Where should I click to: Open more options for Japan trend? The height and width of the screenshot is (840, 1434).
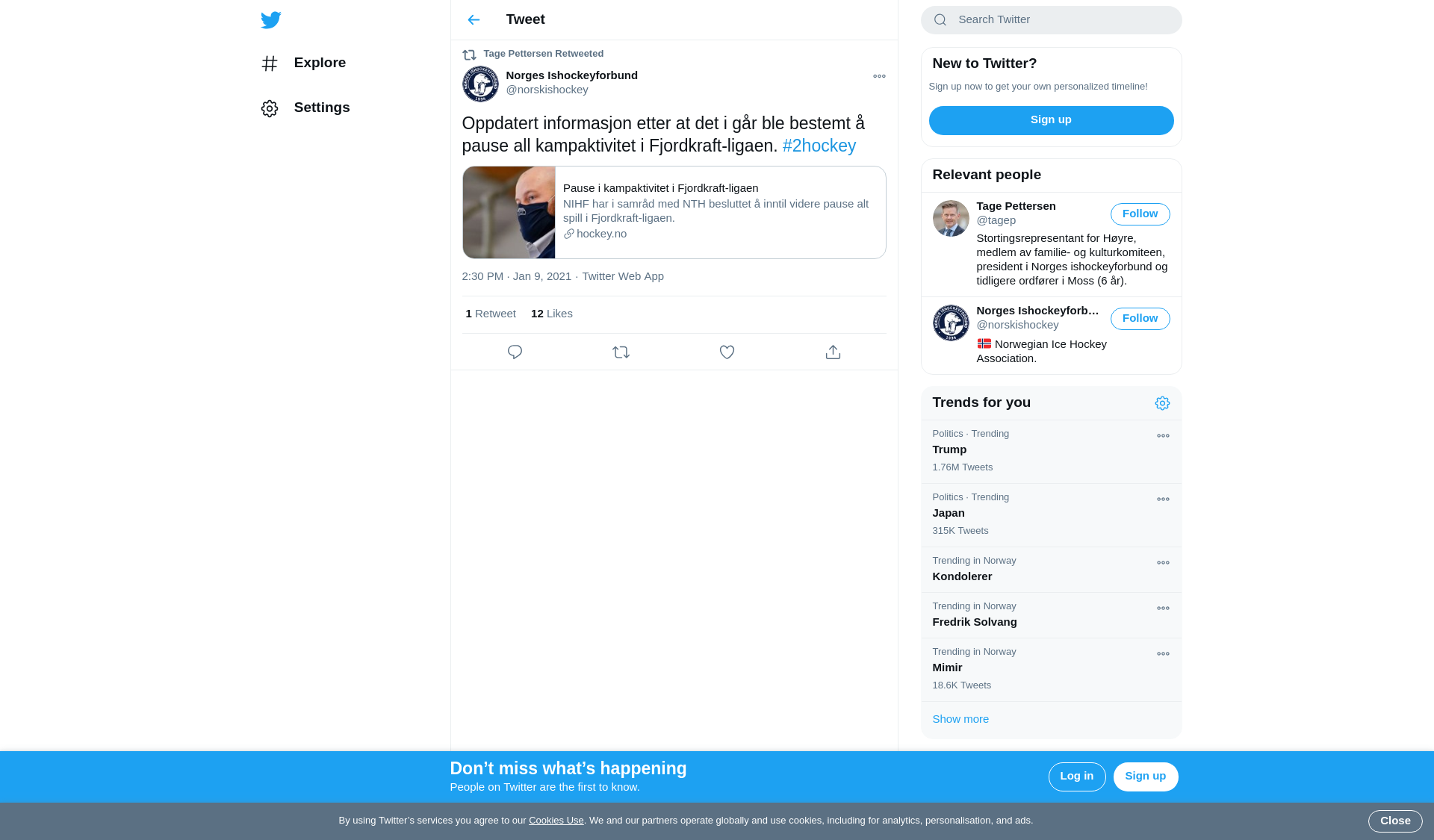(1163, 500)
